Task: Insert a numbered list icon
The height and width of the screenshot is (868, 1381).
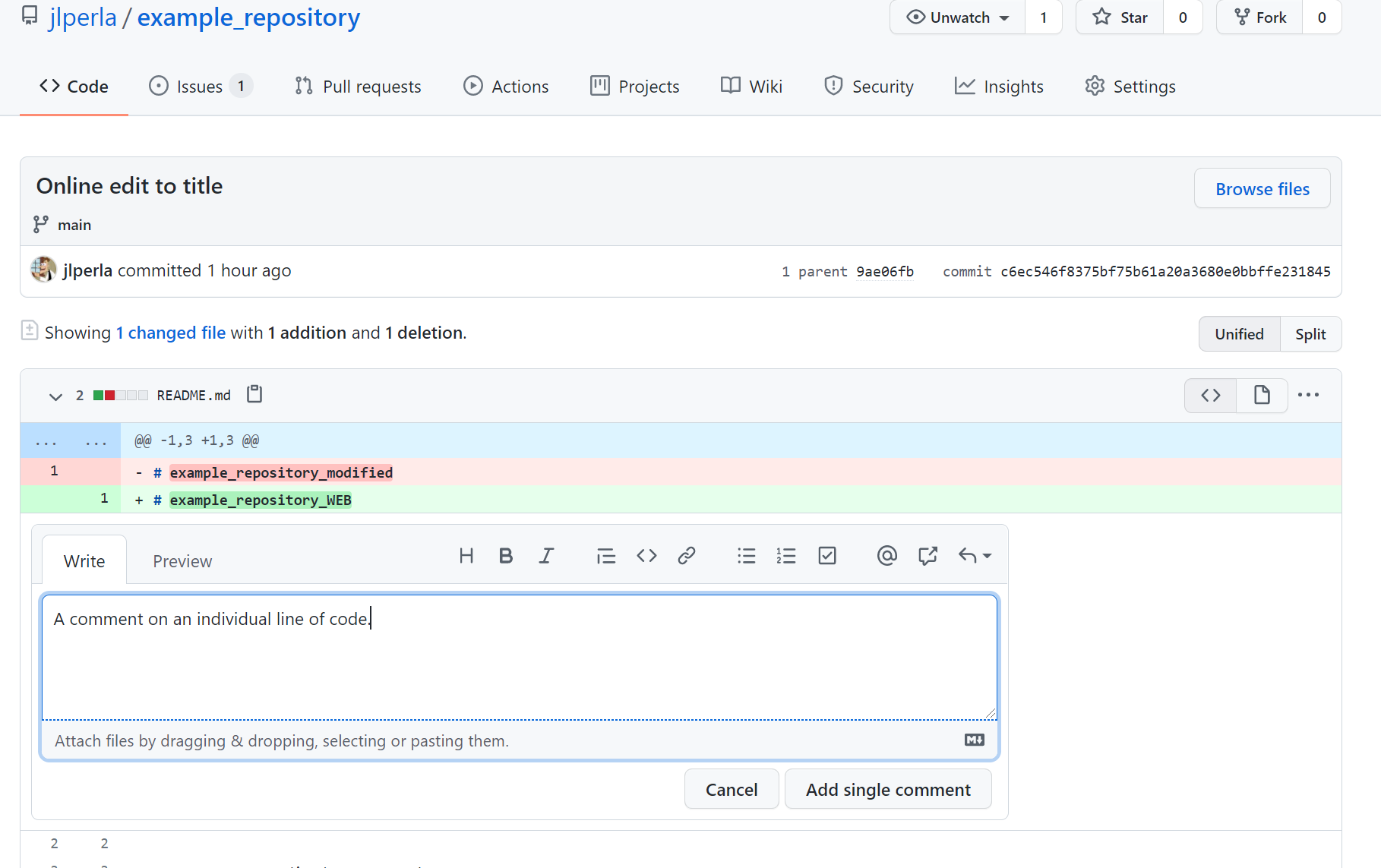Action: 786,556
